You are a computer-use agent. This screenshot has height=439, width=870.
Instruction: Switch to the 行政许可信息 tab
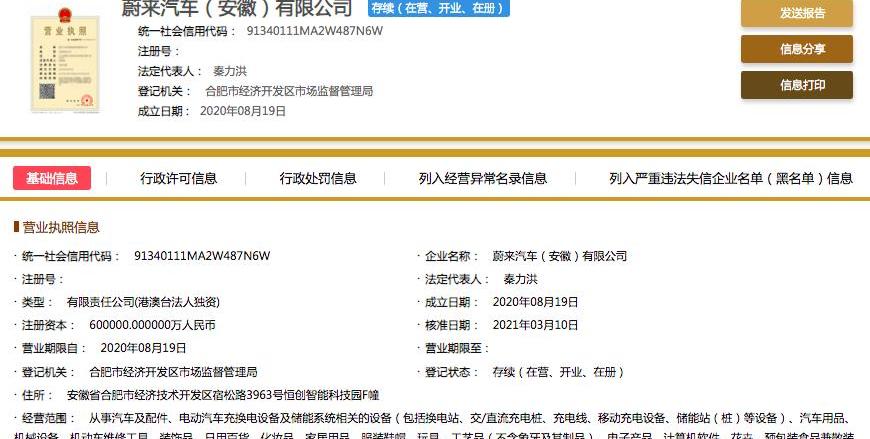[x=178, y=178]
